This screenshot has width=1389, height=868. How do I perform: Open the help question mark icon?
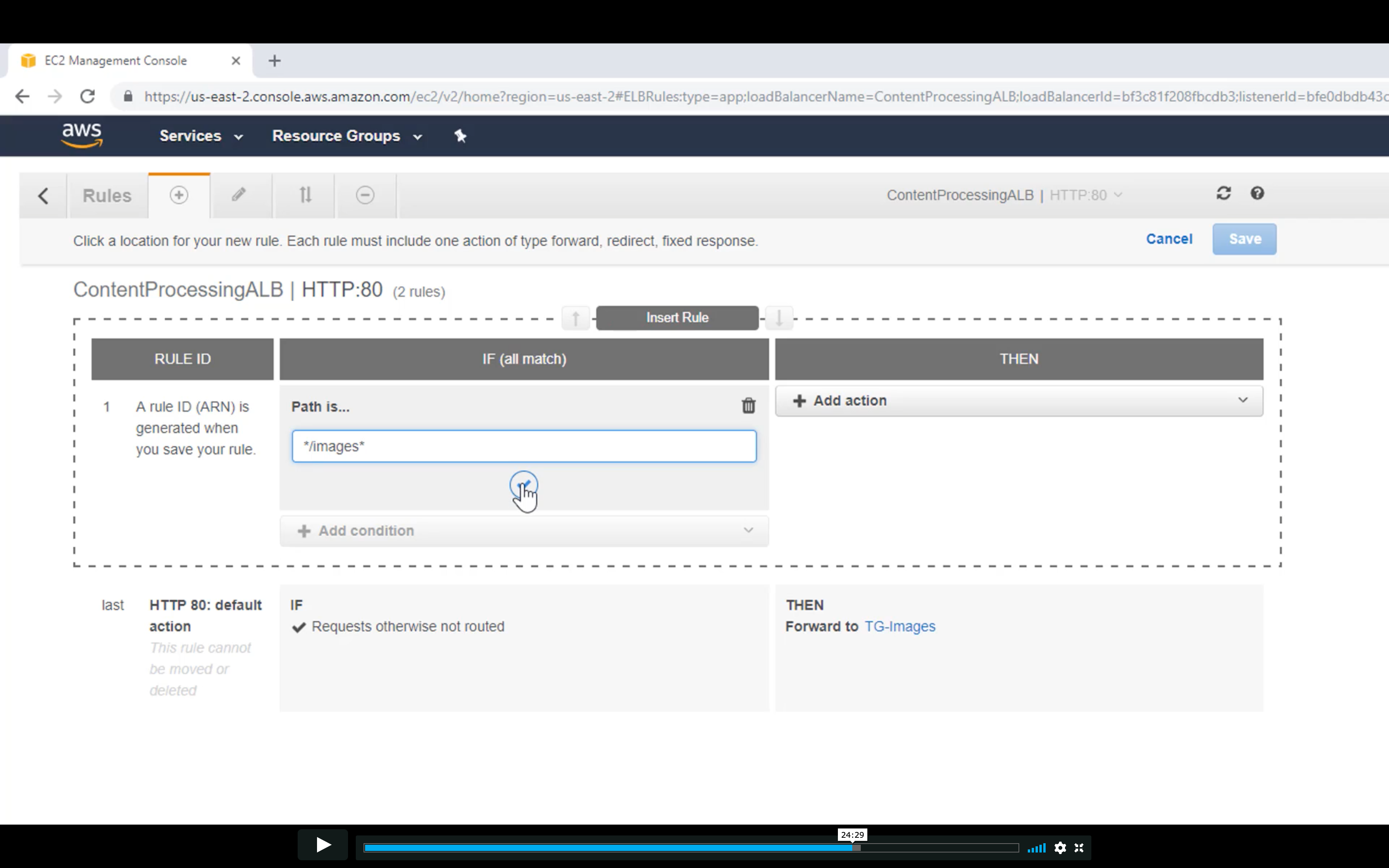click(1257, 193)
